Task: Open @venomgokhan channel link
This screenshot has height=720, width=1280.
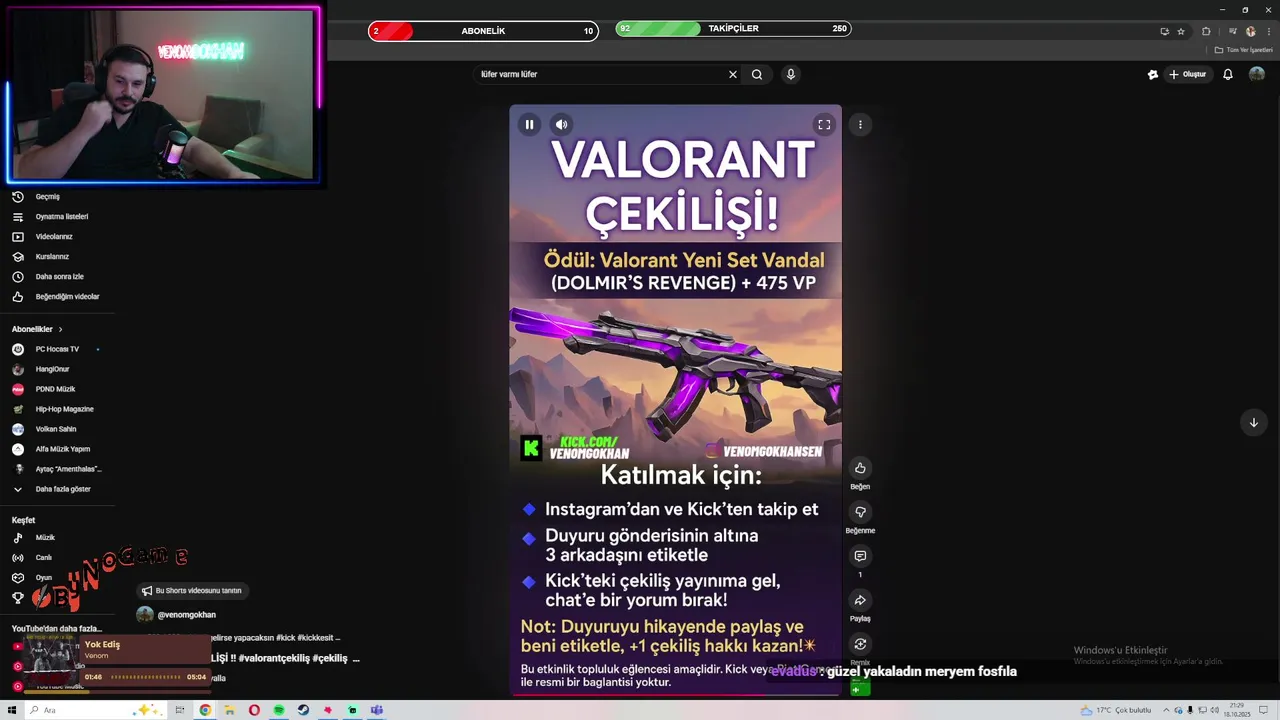Action: click(186, 615)
